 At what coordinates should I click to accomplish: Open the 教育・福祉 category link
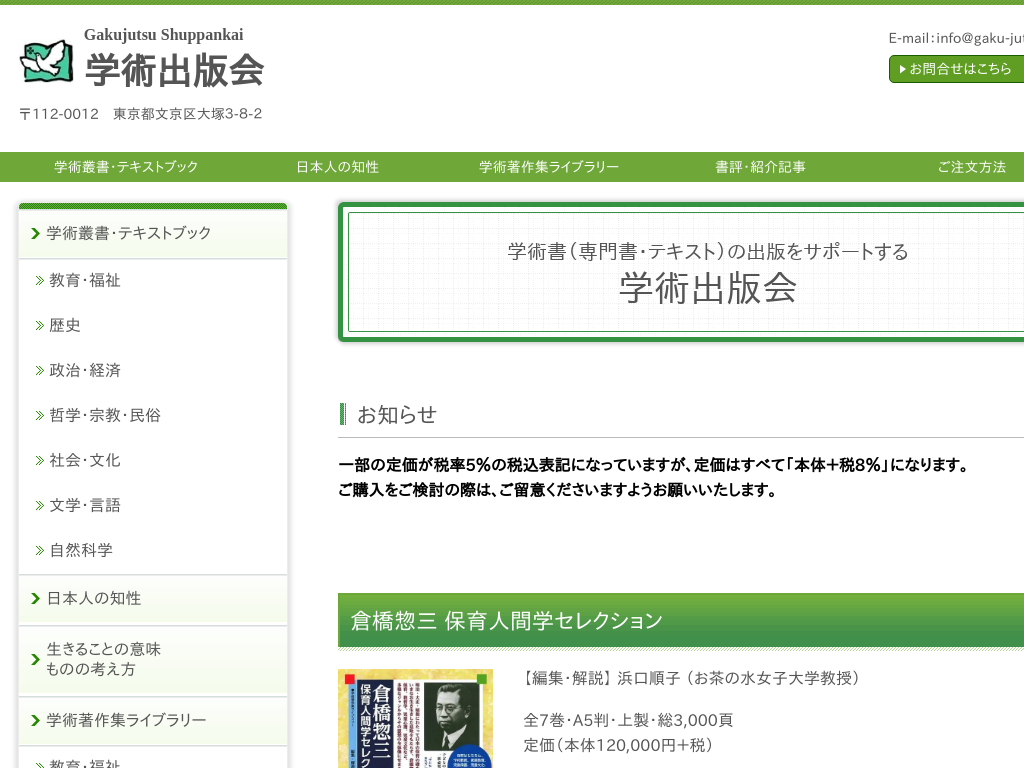pyautogui.click(x=82, y=280)
